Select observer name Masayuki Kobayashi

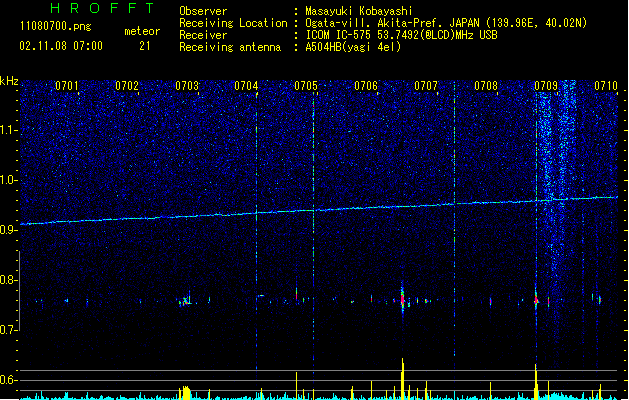pos(359,11)
